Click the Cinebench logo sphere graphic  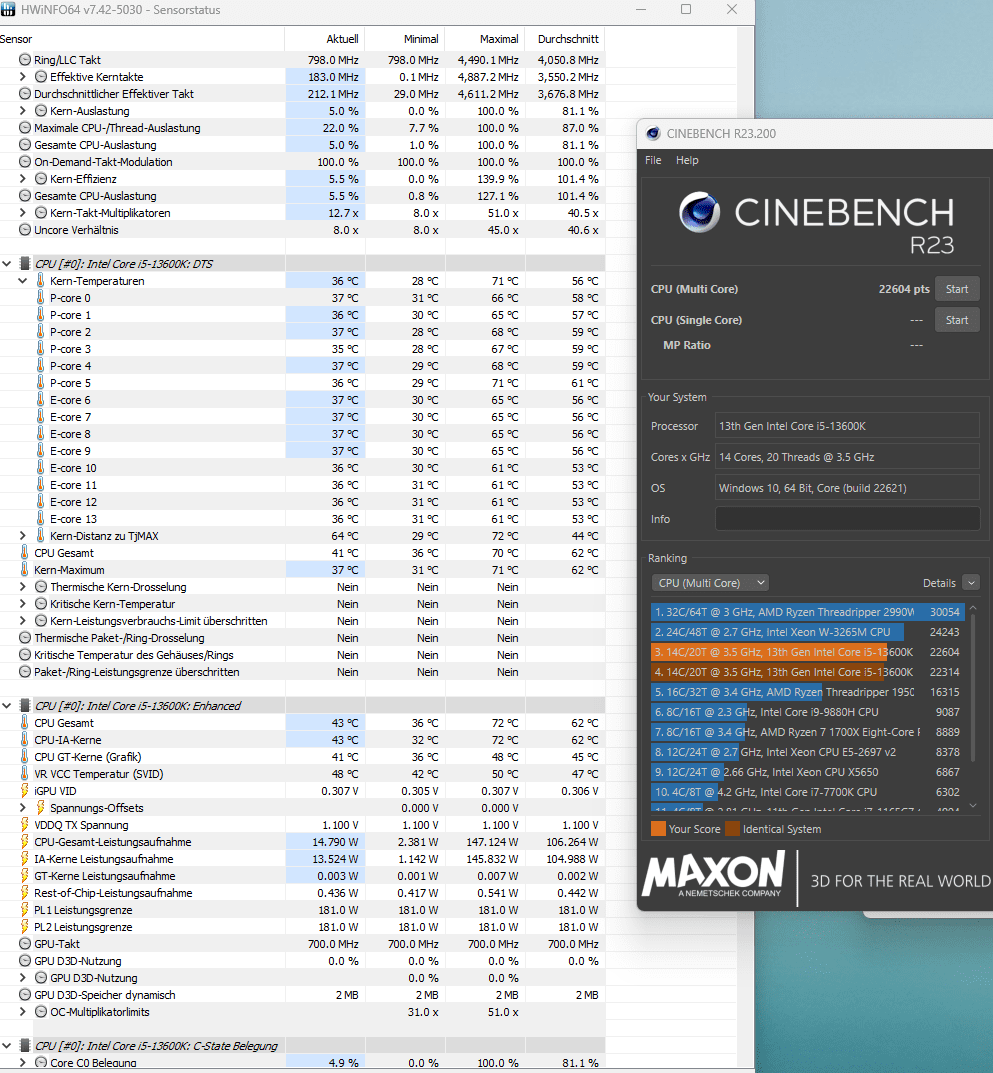tap(699, 212)
